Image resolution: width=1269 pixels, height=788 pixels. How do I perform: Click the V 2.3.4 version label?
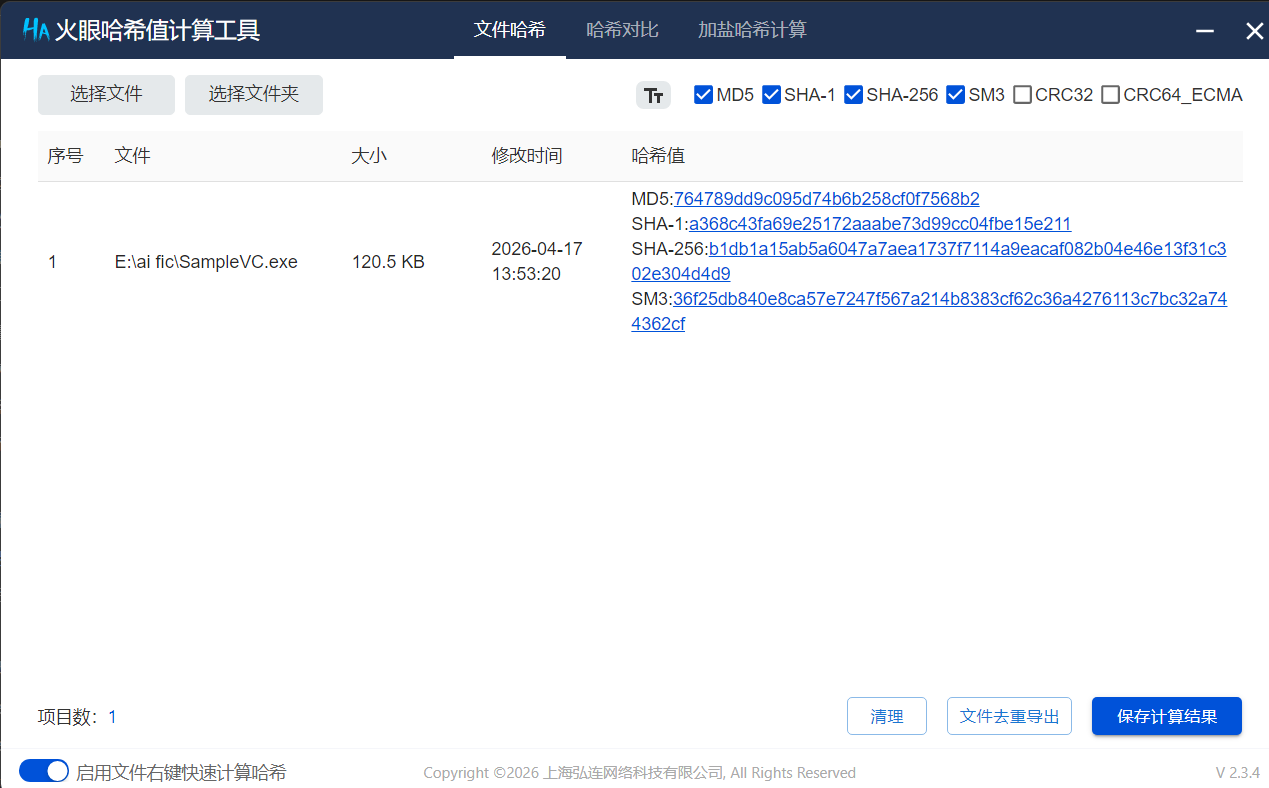pos(1237,773)
